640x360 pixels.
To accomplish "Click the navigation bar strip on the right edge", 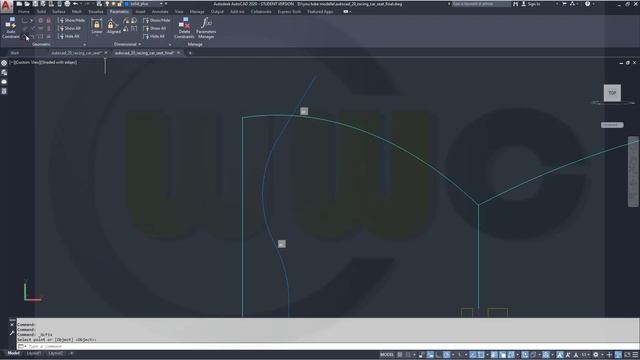I will pyautogui.click(x=633, y=172).
